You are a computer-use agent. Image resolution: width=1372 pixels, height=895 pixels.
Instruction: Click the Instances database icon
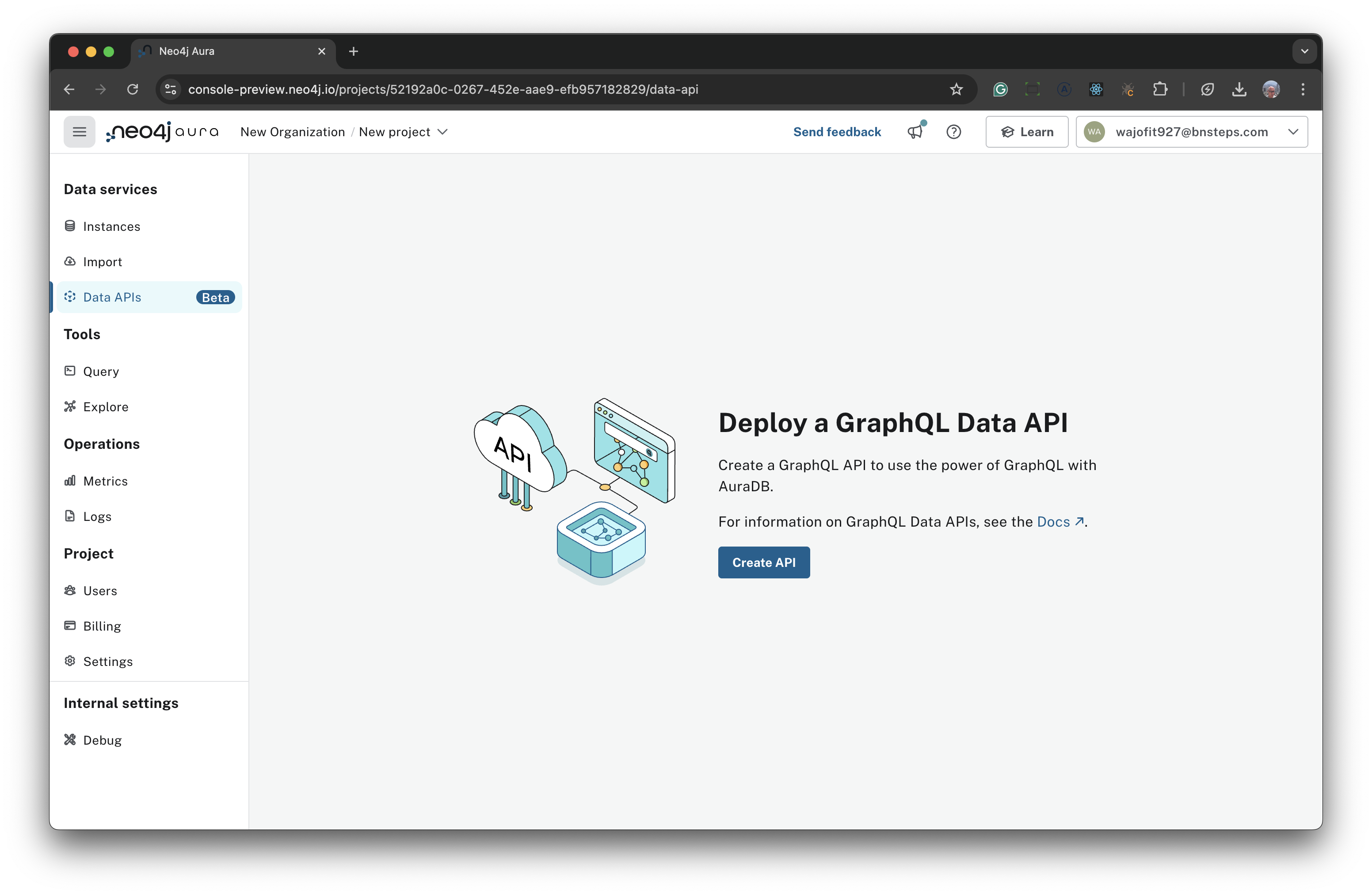tap(70, 226)
